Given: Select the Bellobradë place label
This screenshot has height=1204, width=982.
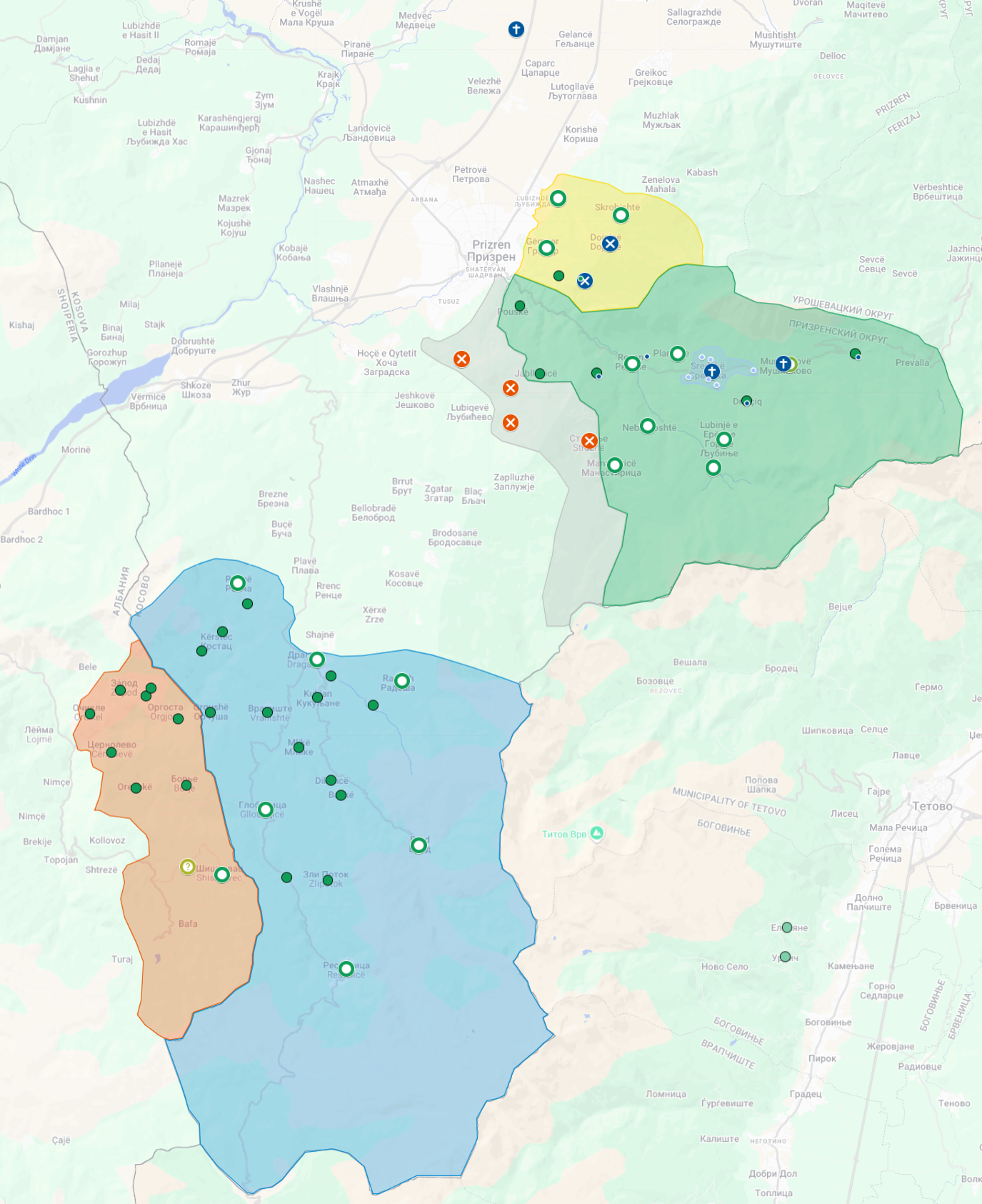Looking at the screenshot, I should (374, 512).
